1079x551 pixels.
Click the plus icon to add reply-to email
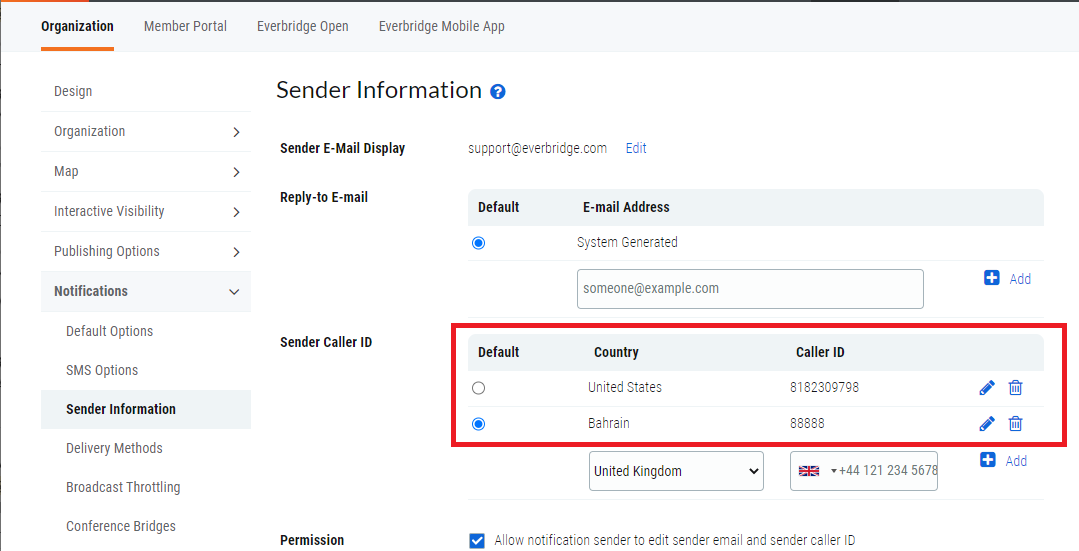tap(992, 278)
